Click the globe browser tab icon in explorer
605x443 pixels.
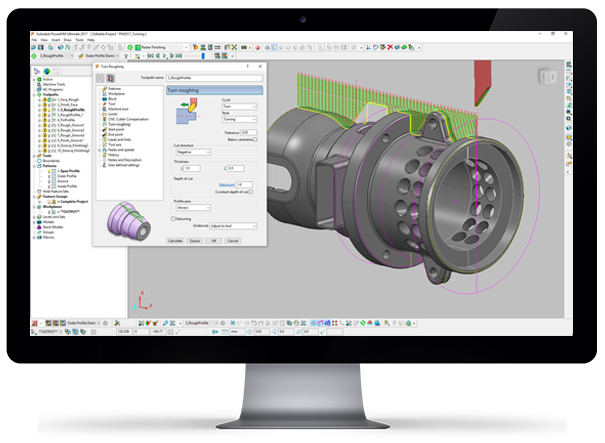(47, 71)
